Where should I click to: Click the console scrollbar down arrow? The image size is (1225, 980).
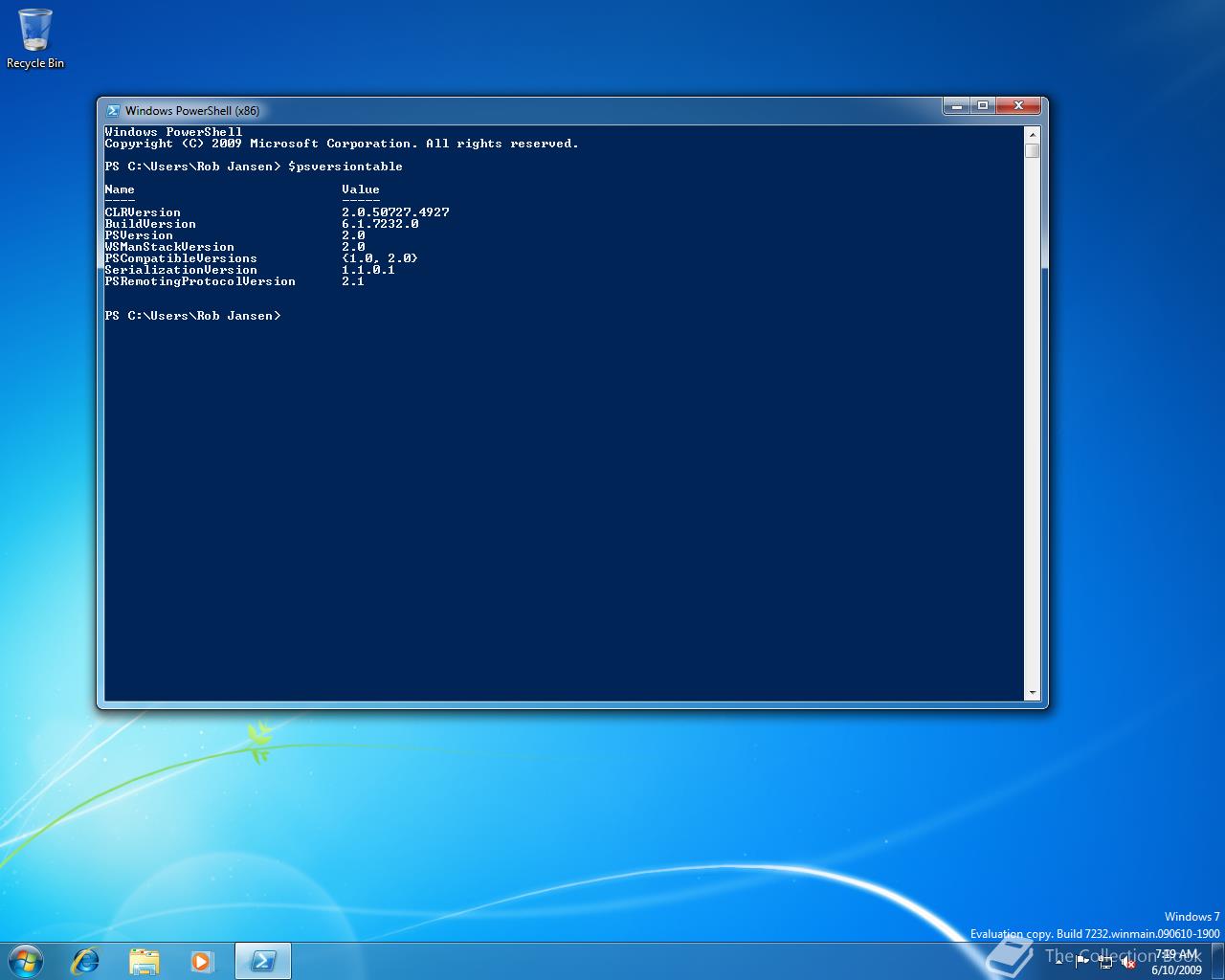click(x=1032, y=693)
